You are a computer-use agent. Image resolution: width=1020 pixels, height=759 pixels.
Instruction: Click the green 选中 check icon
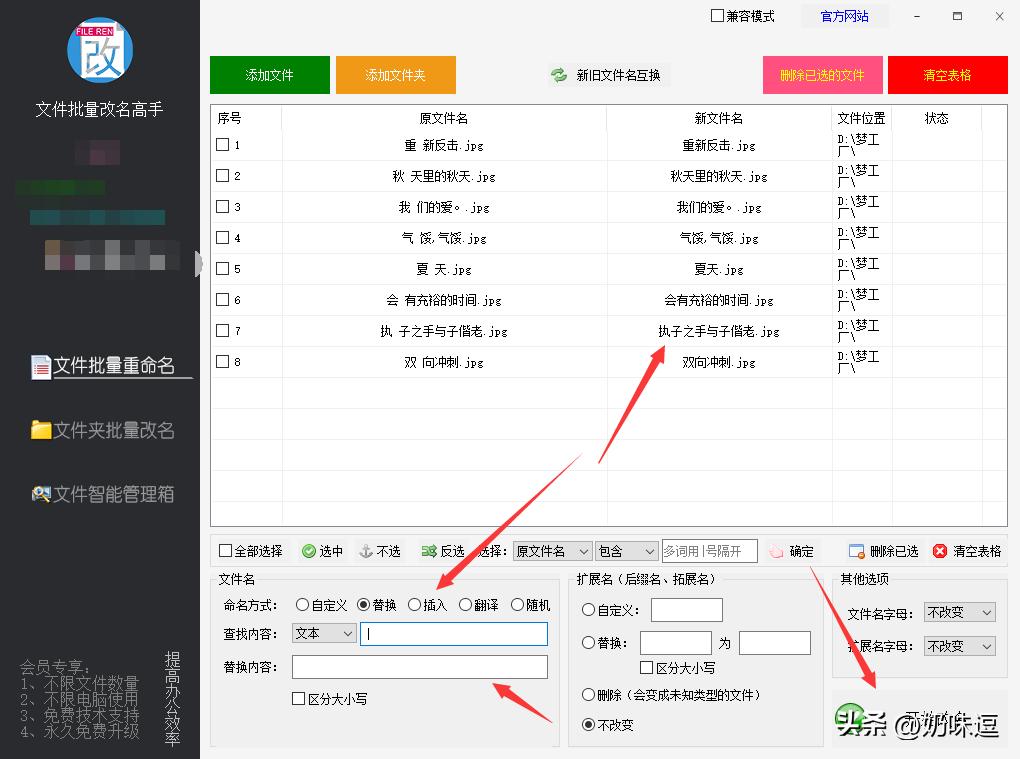pyautogui.click(x=308, y=550)
